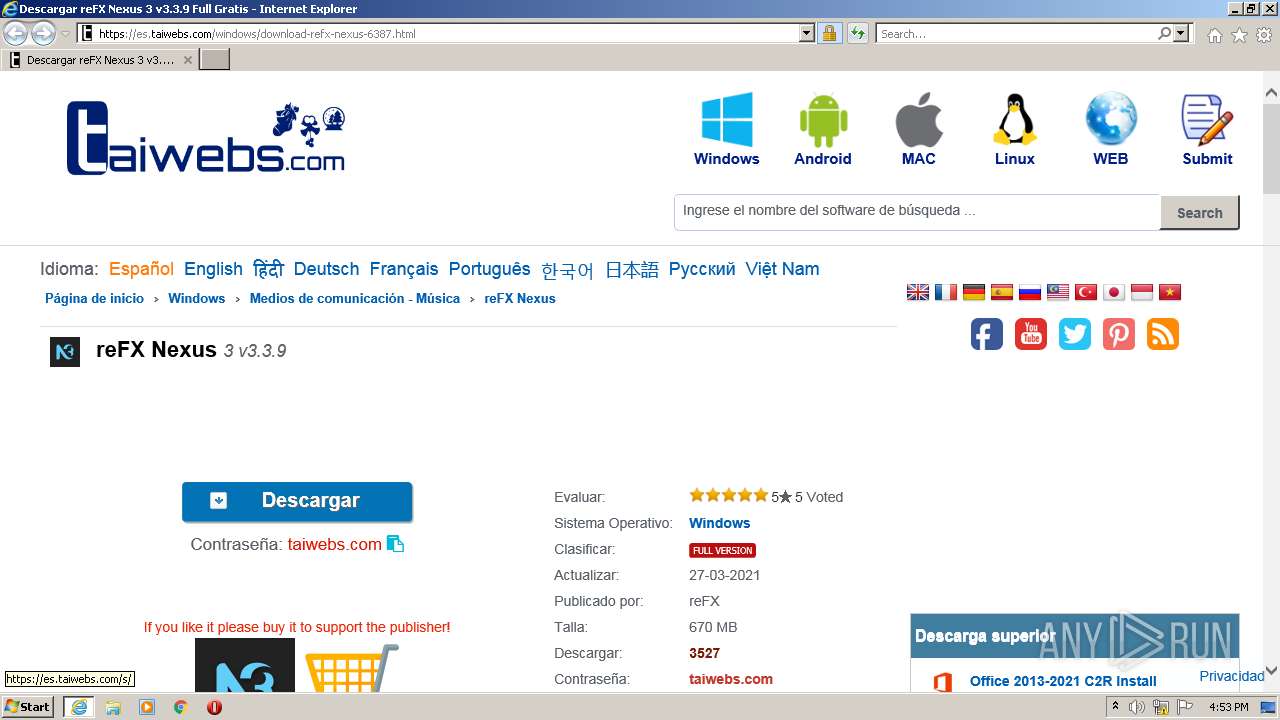Click the address bar security lock icon

pyautogui.click(x=829, y=34)
